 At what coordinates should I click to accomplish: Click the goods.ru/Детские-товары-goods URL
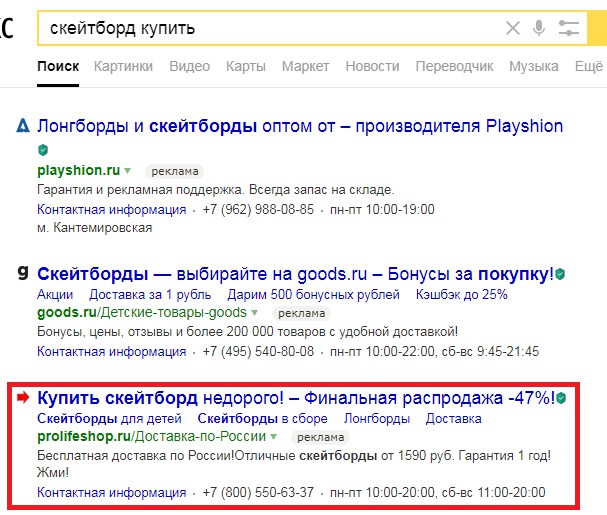pos(142,312)
